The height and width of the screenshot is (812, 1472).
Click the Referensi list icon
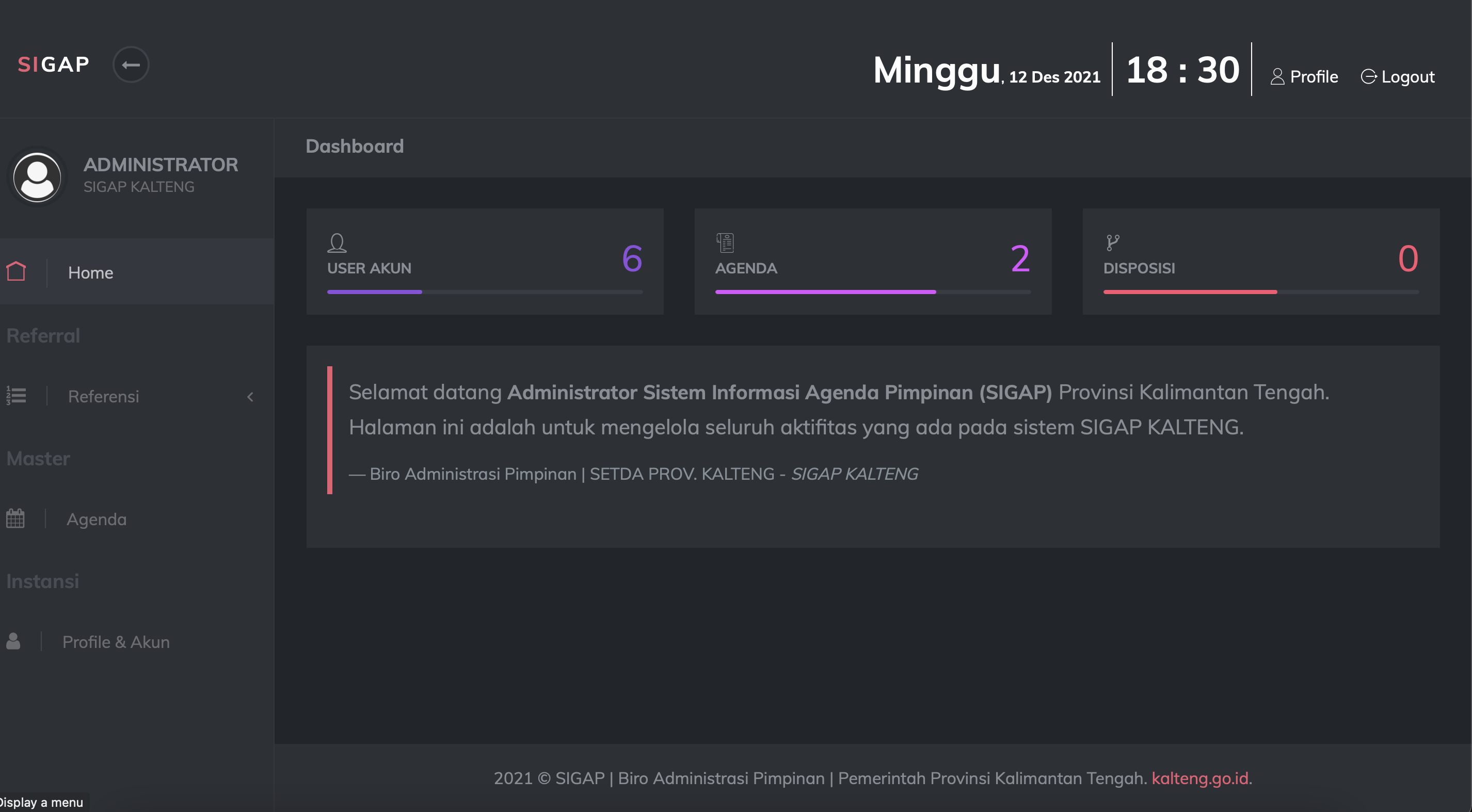point(16,395)
